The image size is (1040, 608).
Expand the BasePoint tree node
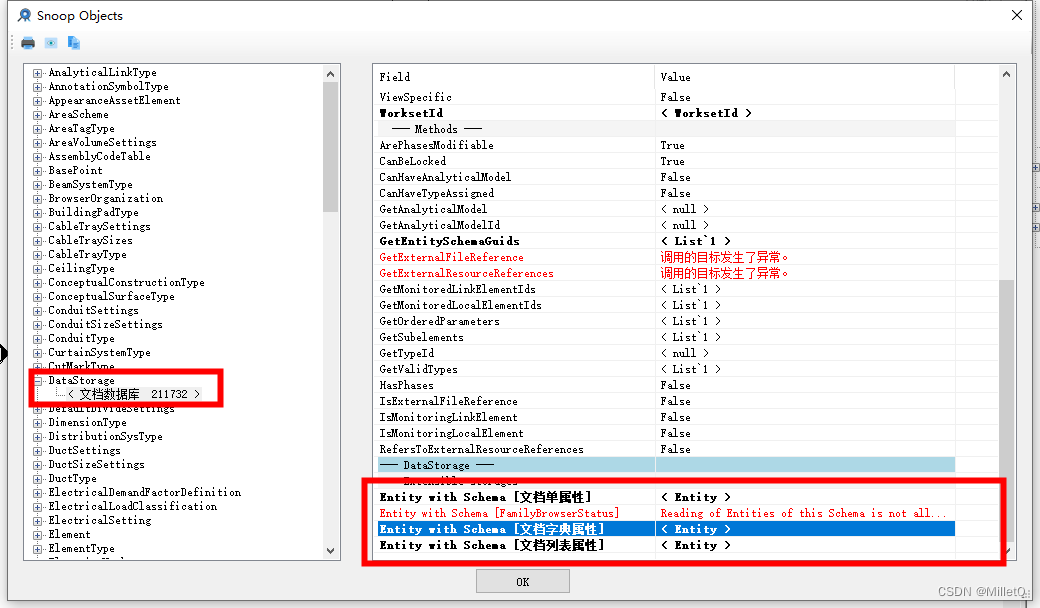click(x=38, y=171)
